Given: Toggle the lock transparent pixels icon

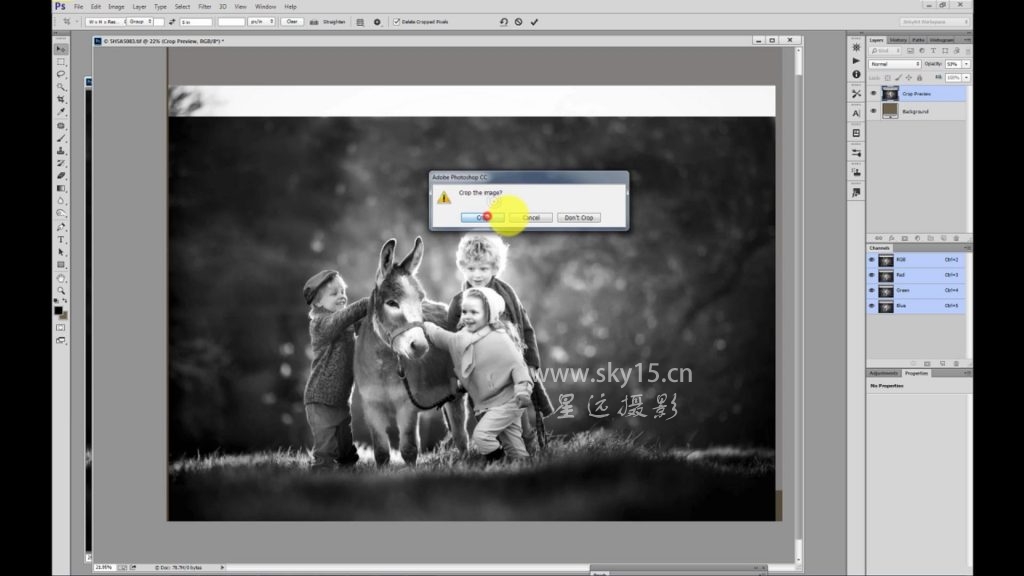Looking at the screenshot, I should click(x=888, y=78).
